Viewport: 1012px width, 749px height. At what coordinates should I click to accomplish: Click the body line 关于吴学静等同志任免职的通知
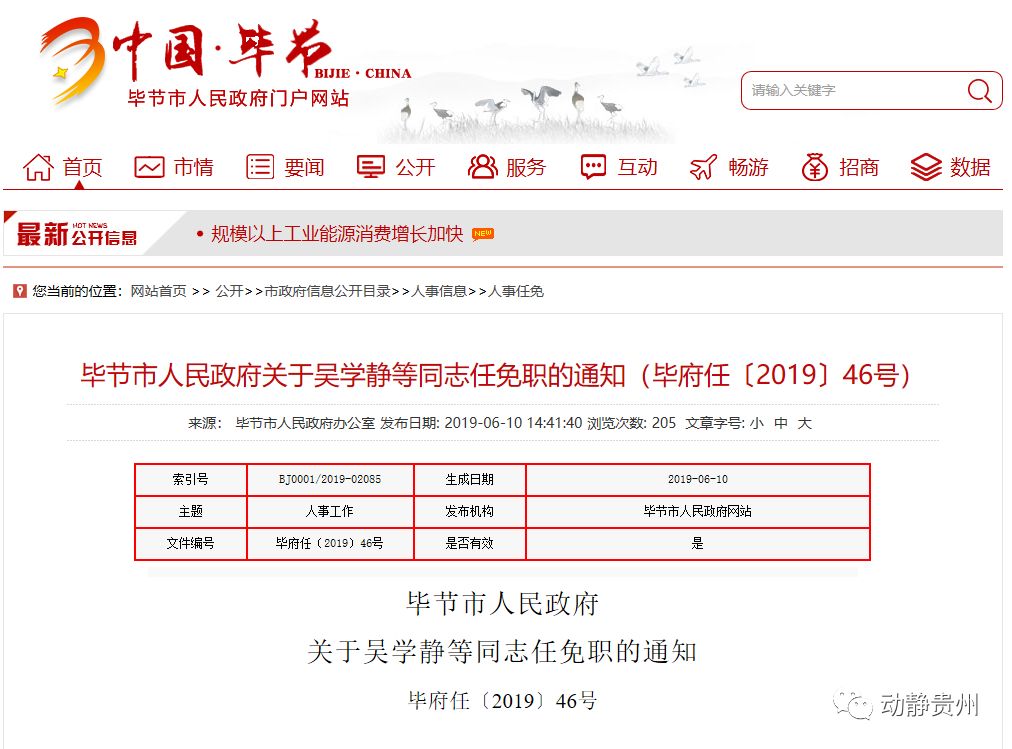tap(502, 652)
